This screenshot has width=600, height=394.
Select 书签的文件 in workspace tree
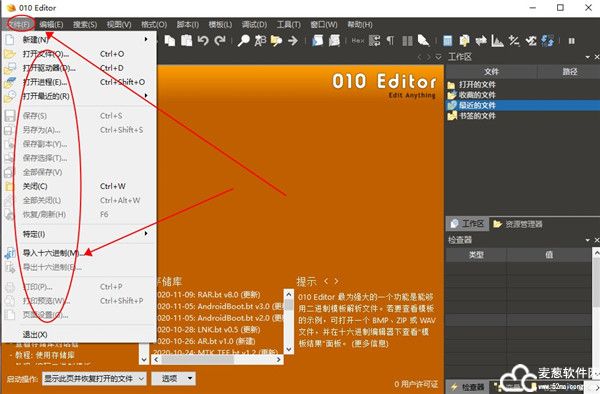coord(477,116)
